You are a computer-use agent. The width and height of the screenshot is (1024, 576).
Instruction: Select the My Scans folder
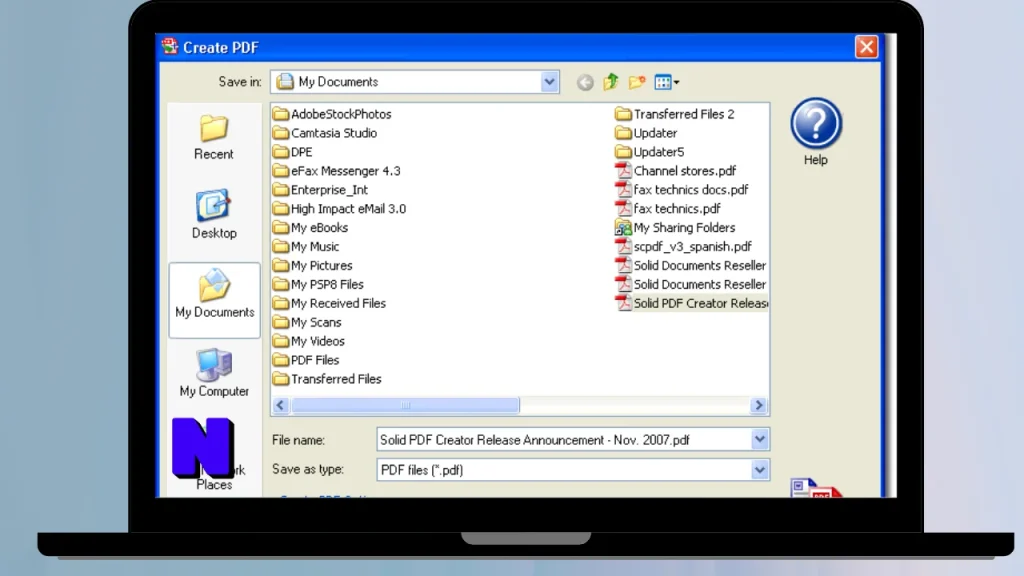(x=308, y=323)
